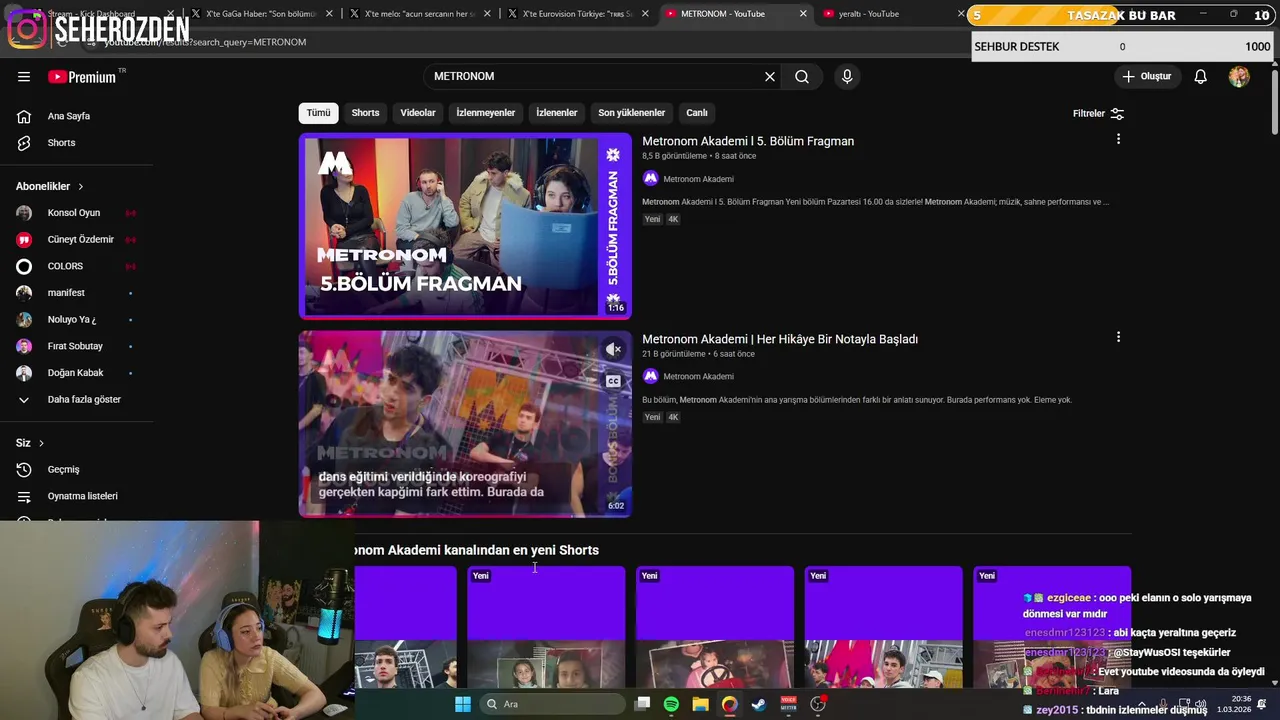
Task: Open the Filtreler filter panel
Action: tap(1098, 114)
